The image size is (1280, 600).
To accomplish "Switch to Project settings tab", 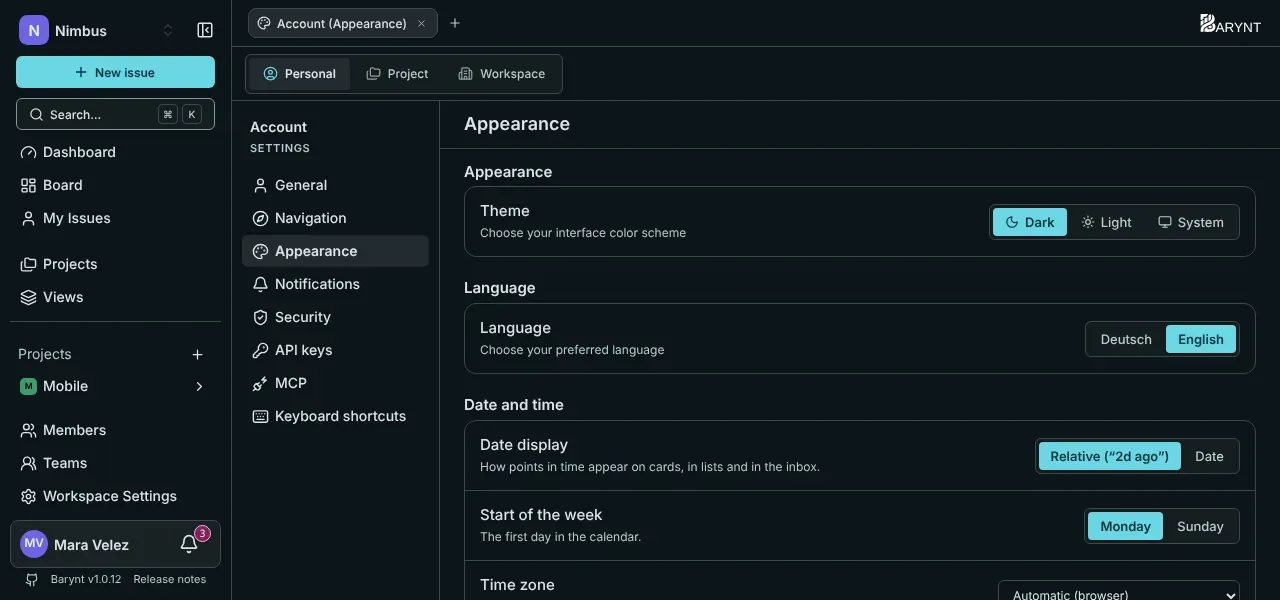I will click(x=397, y=74).
